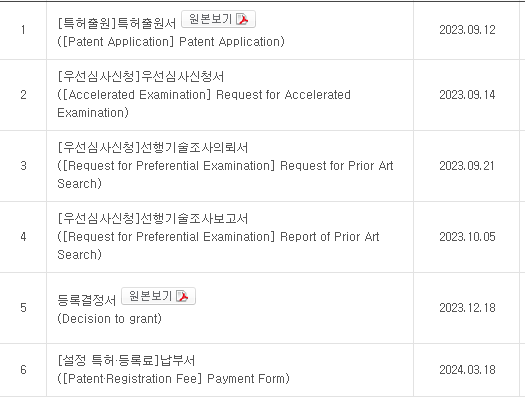Click 원본보기 button beside 특허출원서

tap(218, 19)
